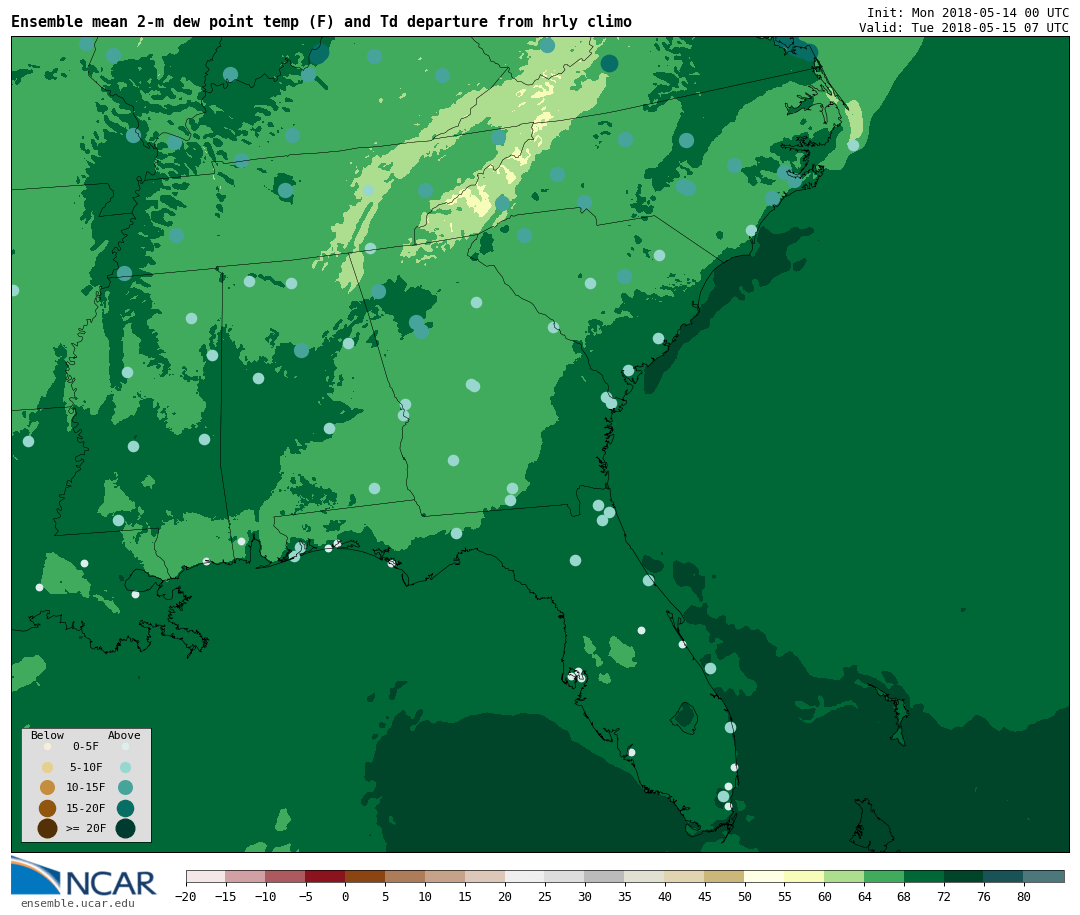The image size is (1080, 915).
Task: Click the -20 to -15 pale pink colorbar segment
Action: click(205, 877)
